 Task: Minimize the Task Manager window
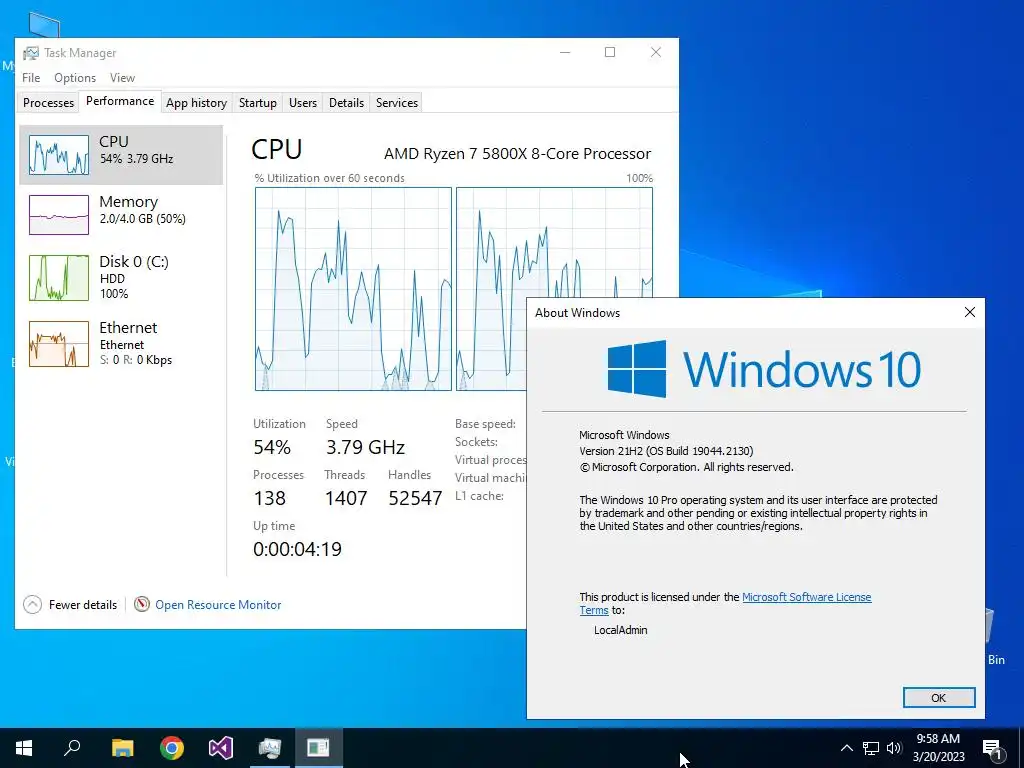pos(566,52)
